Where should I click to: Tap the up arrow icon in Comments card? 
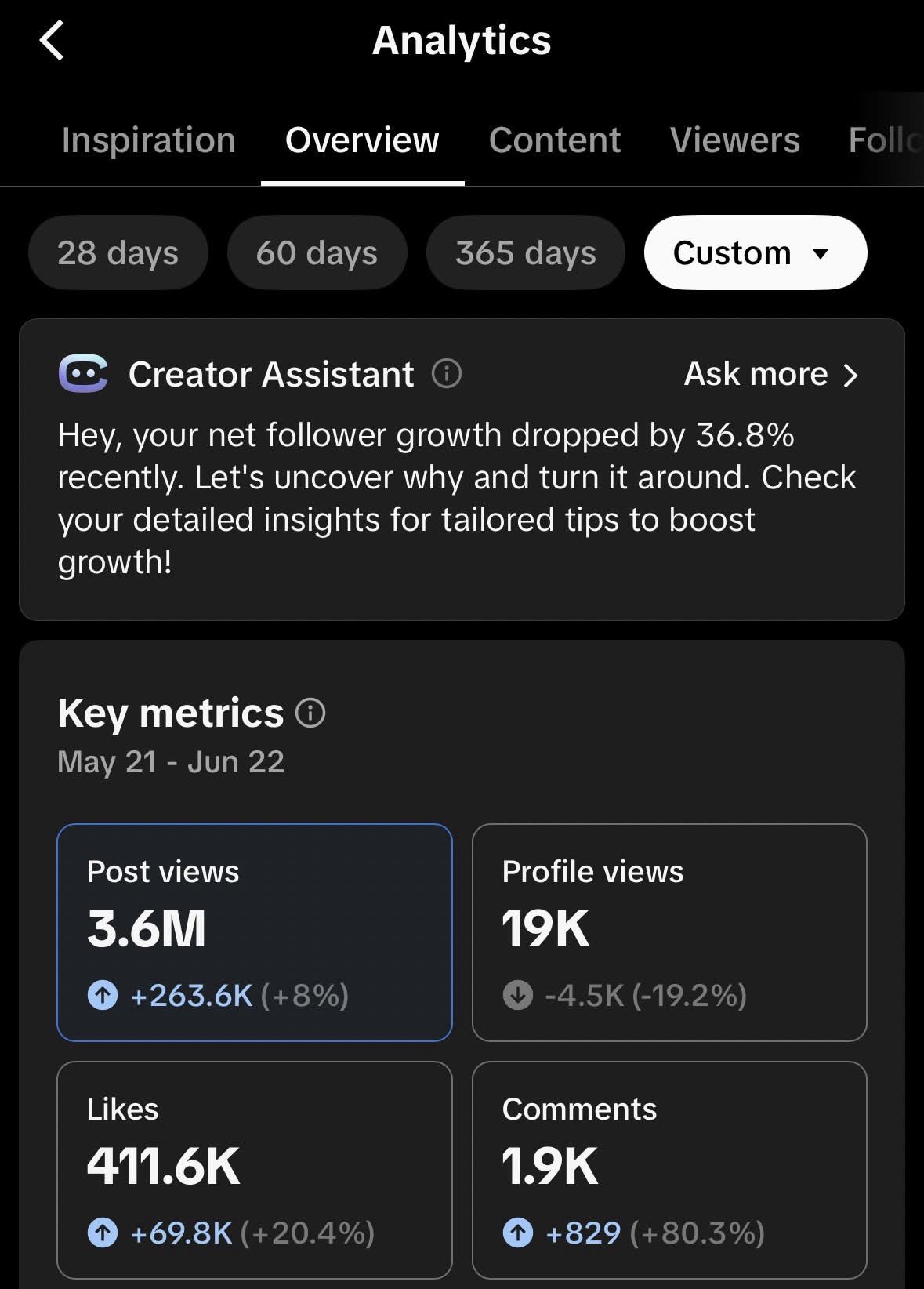click(x=518, y=1233)
